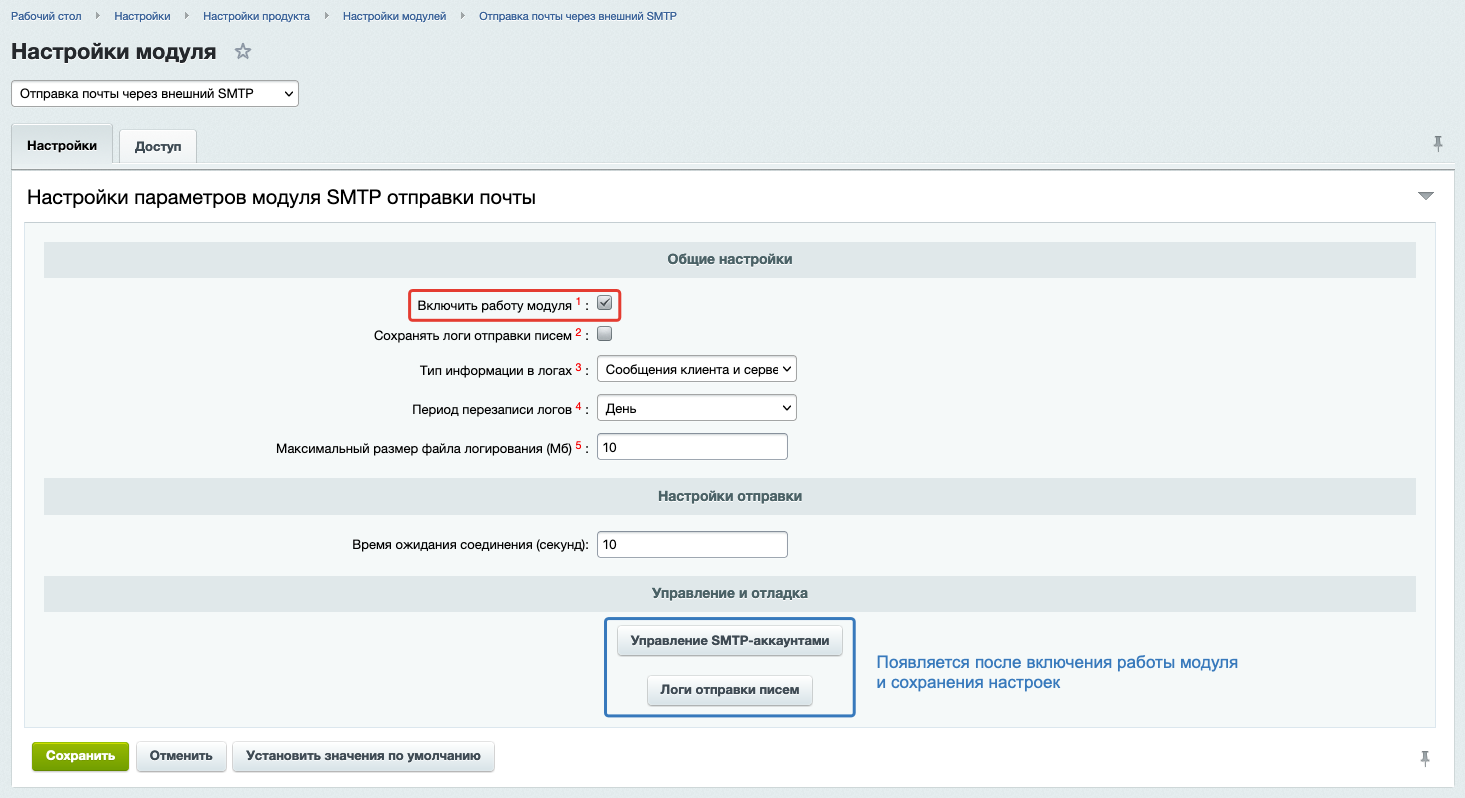Click 'Установить значения по умолчанию' button

pos(364,756)
